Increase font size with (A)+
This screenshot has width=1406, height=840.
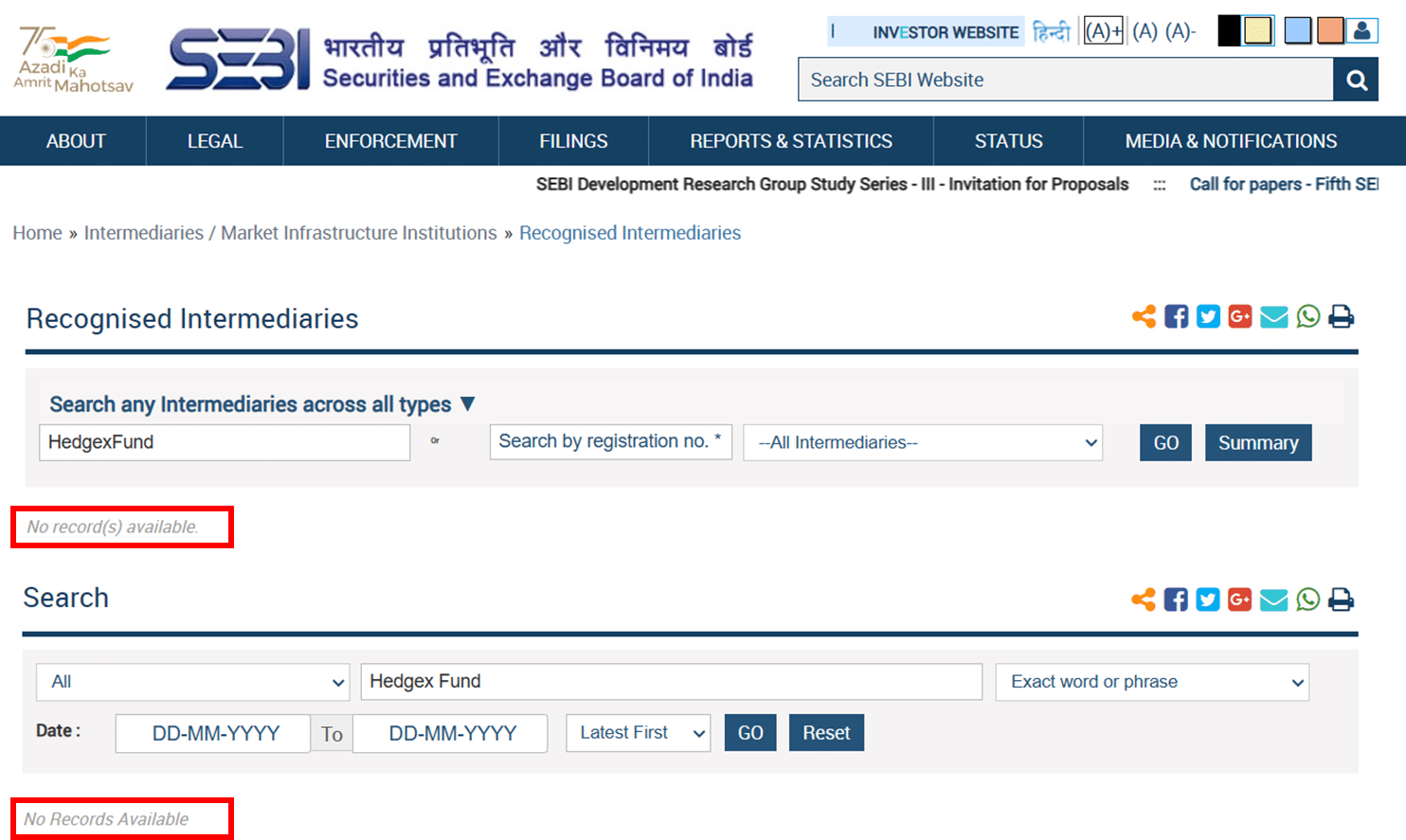(1104, 31)
